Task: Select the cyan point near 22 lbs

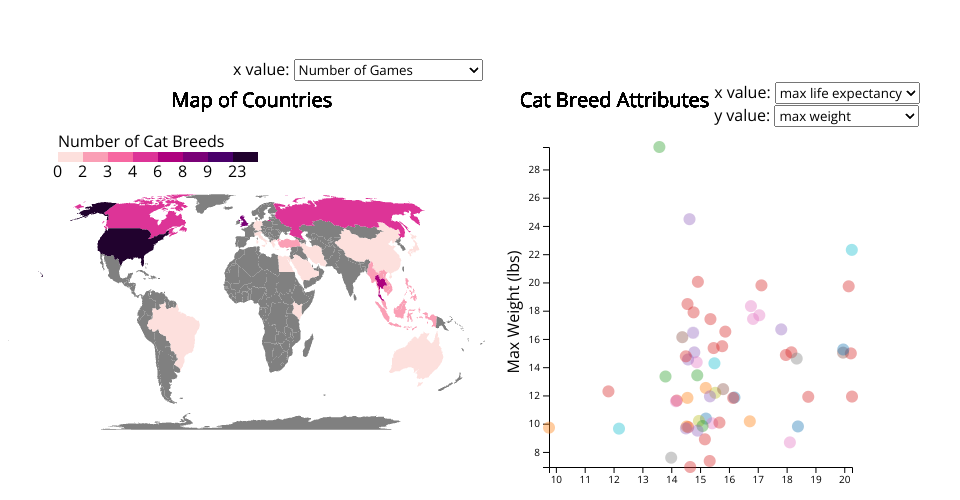Action: (x=852, y=250)
